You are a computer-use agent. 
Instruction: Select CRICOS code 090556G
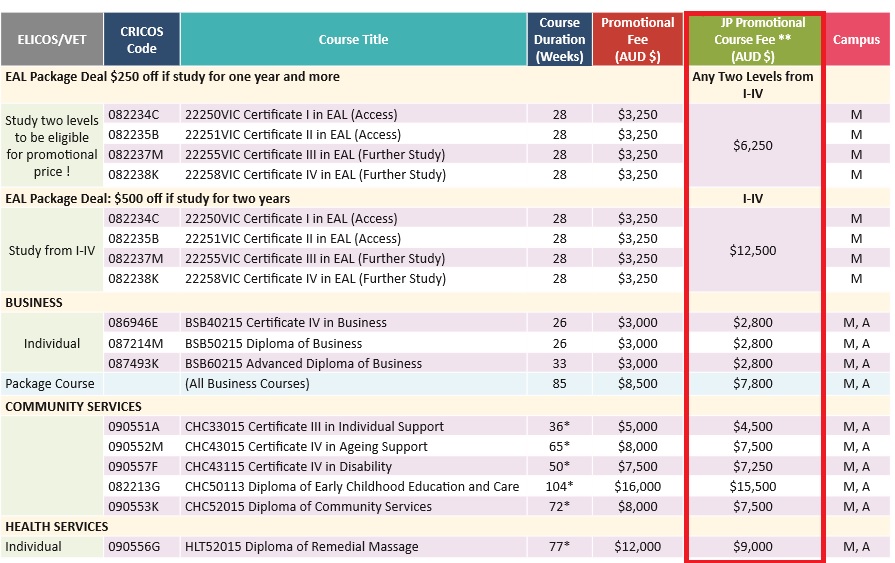134,546
